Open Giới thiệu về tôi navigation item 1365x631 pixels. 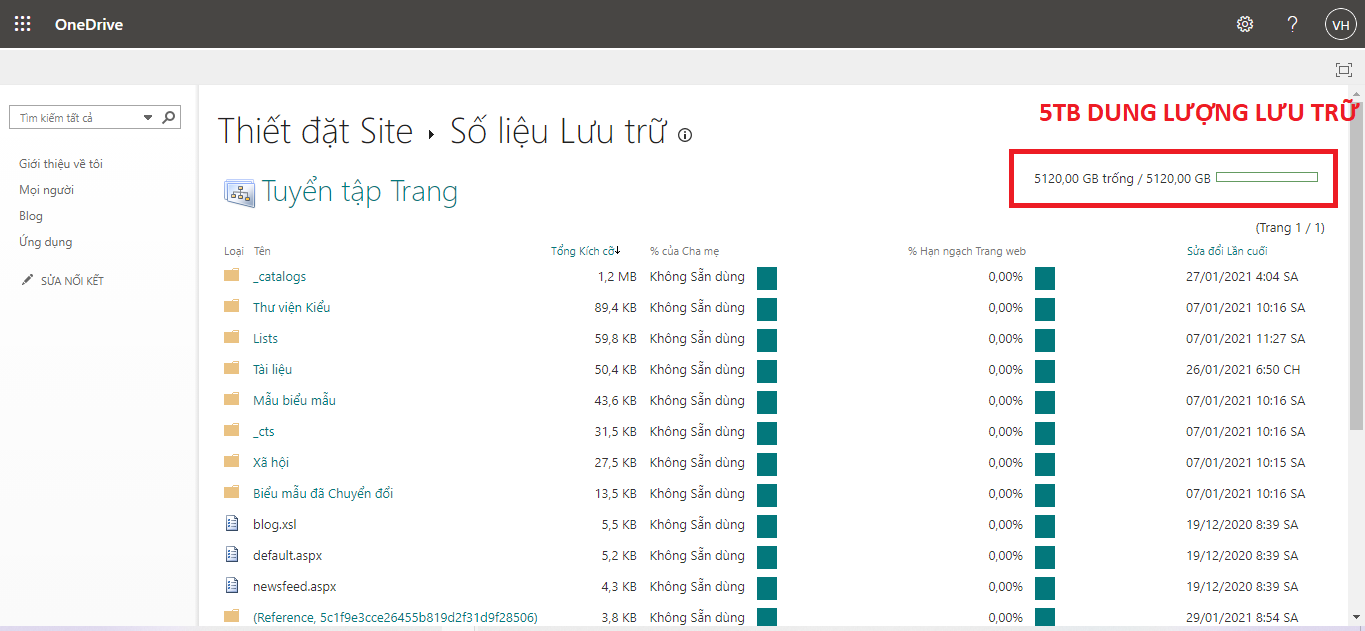click(61, 164)
